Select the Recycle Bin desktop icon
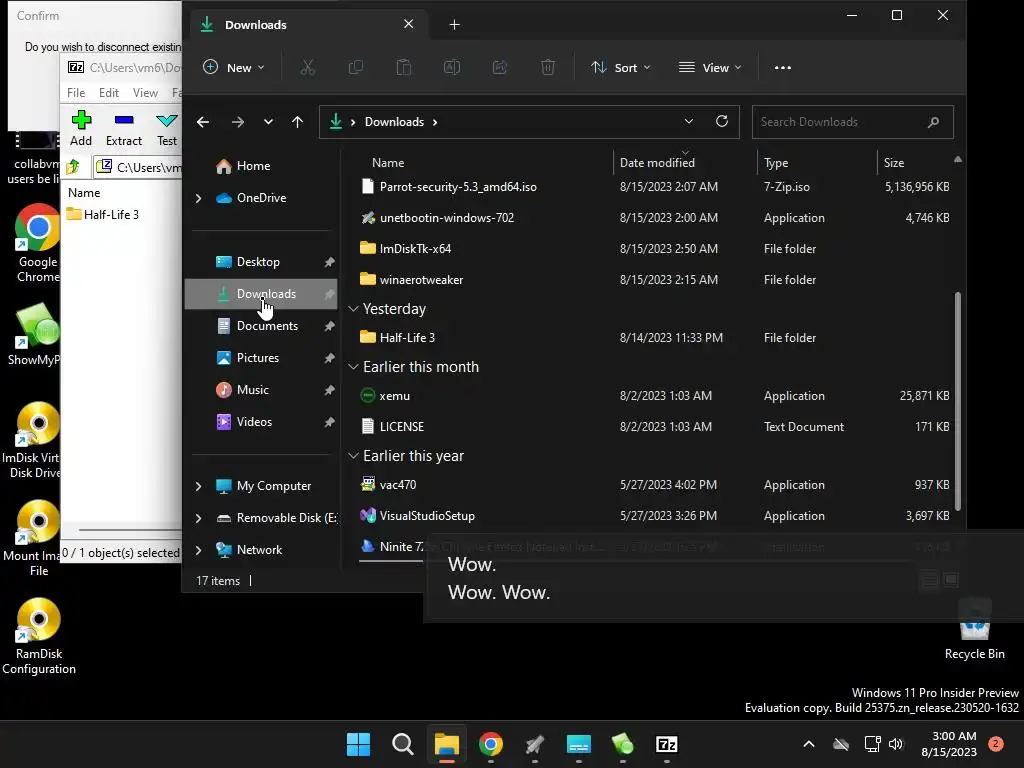The width and height of the screenshot is (1024, 768). click(x=974, y=629)
